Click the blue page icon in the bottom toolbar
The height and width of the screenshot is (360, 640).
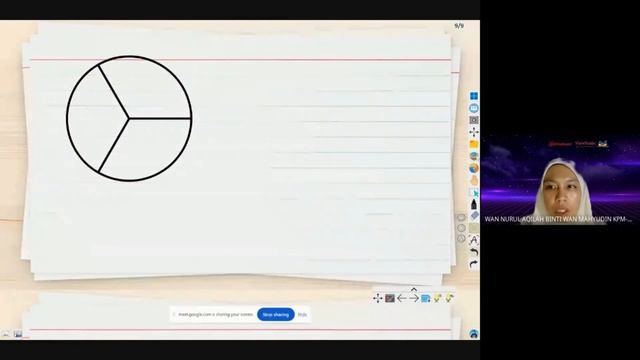tap(426, 298)
